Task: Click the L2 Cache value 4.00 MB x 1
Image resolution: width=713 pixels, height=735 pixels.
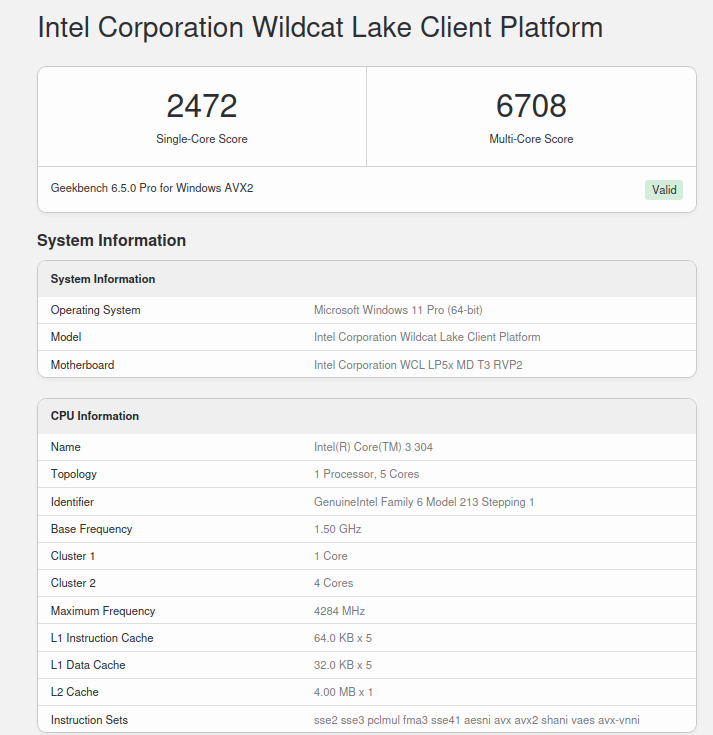Action: [x=343, y=692]
